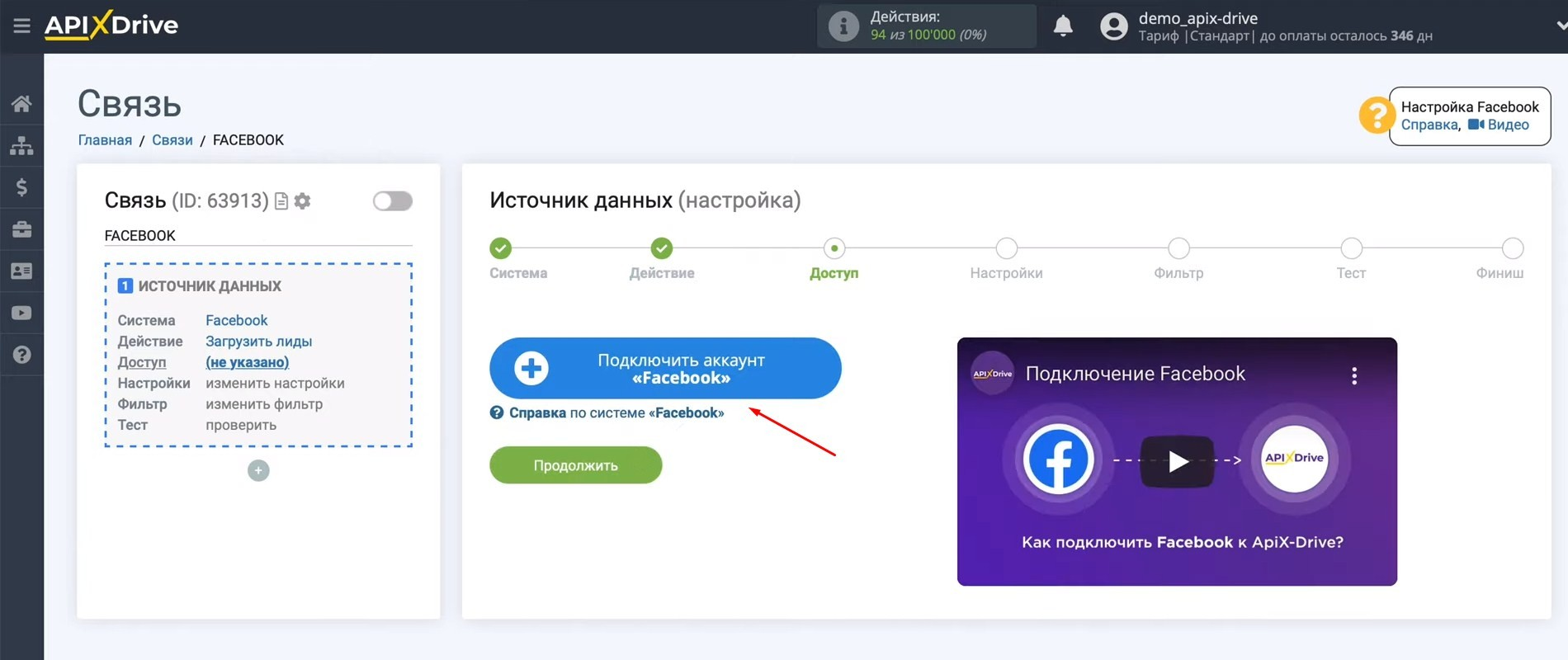The height and width of the screenshot is (660, 1568).
Task: Select the Доступ step
Action: [x=834, y=248]
